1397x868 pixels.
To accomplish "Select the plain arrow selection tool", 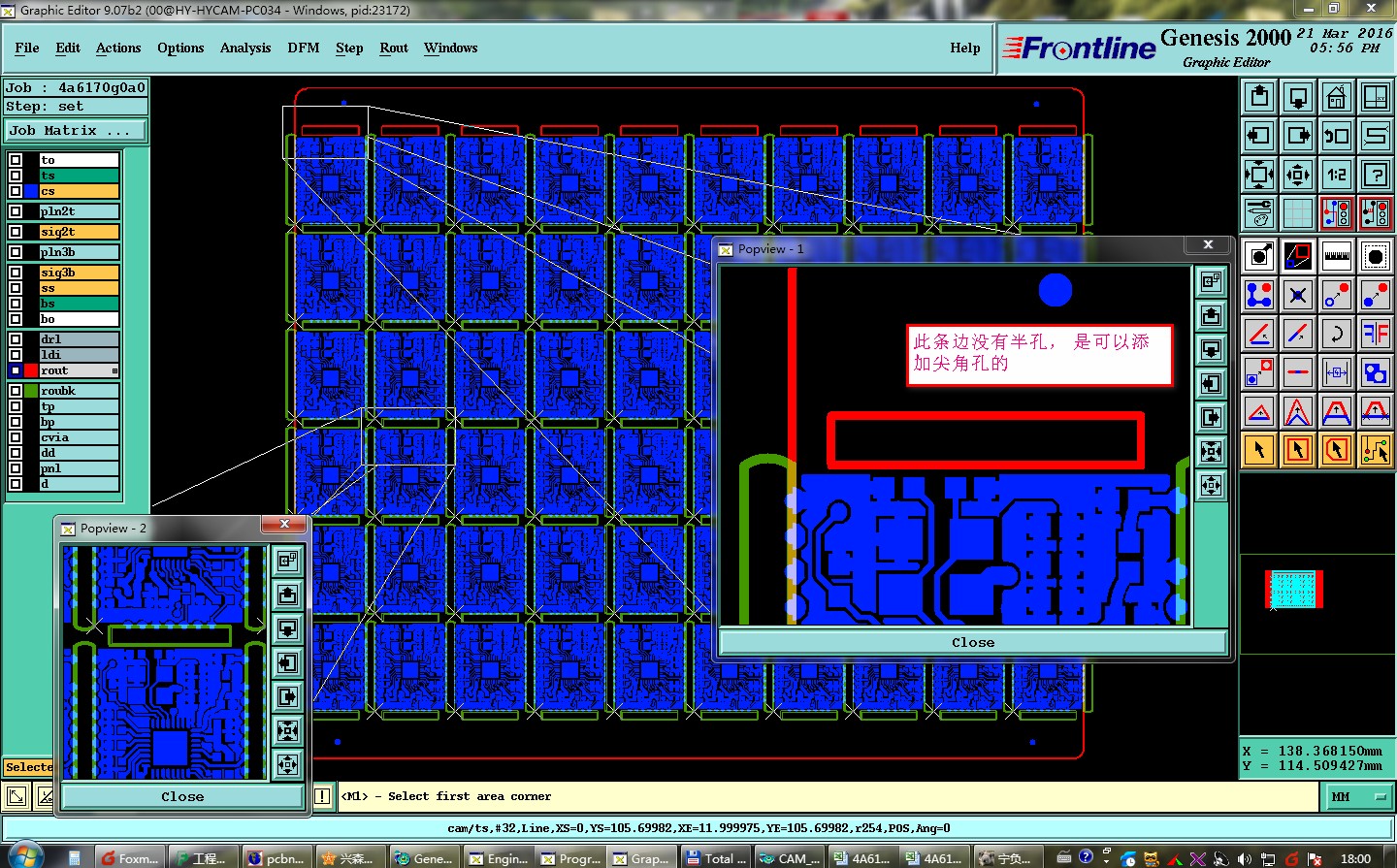I will 1259,449.
